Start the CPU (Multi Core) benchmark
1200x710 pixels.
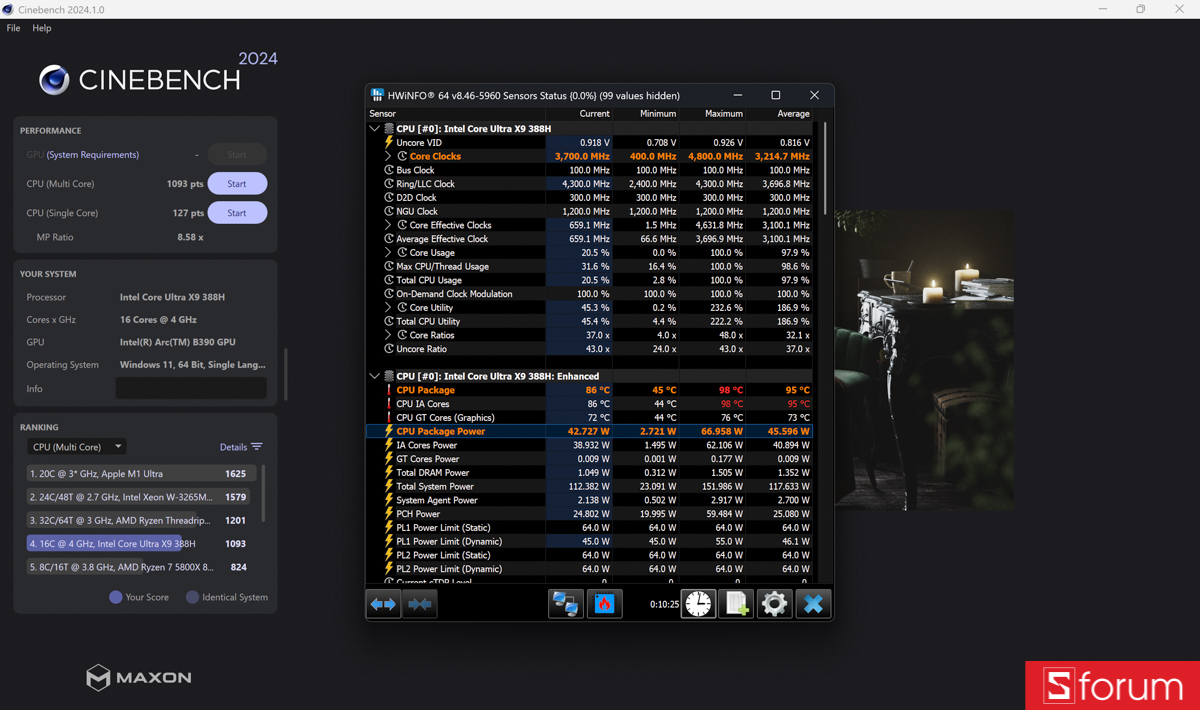click(237, 184)
